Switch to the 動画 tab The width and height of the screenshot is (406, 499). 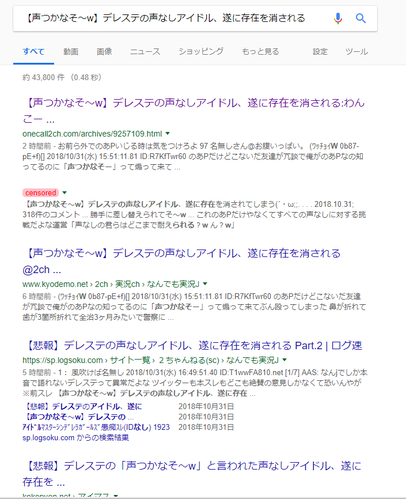[x=71, y=52]
